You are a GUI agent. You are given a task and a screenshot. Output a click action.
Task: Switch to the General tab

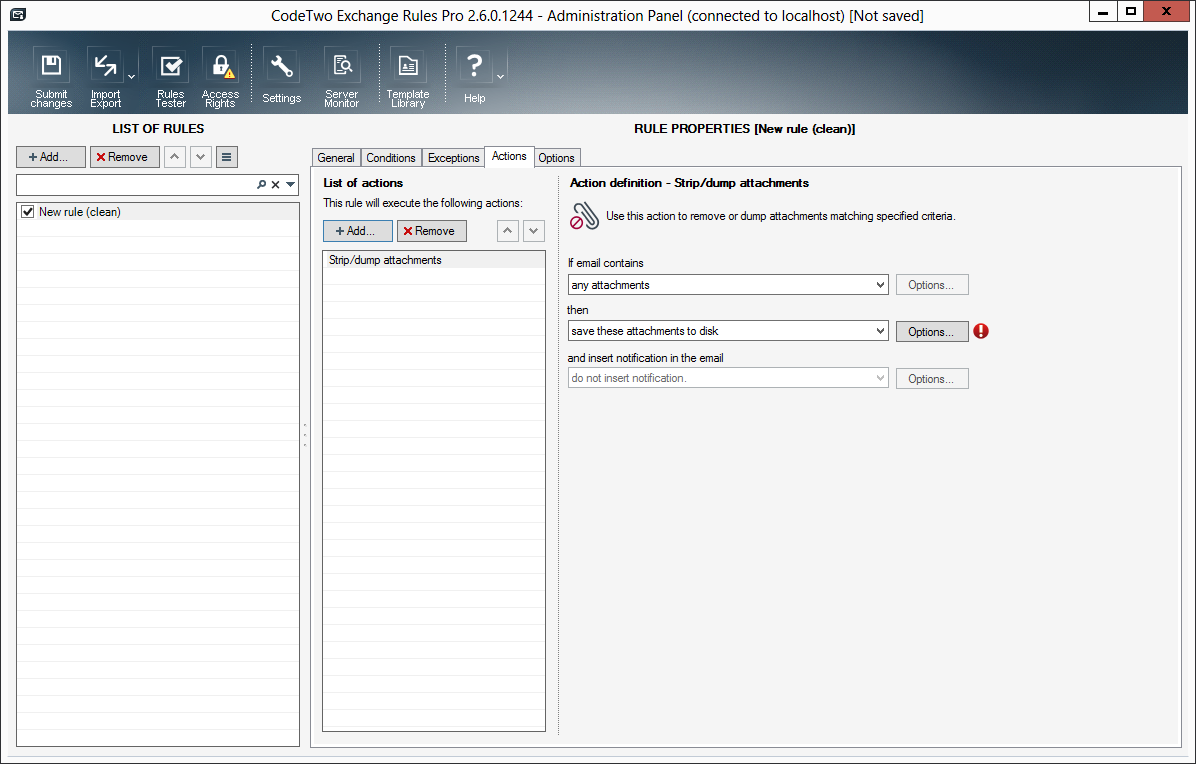point(336,158)
